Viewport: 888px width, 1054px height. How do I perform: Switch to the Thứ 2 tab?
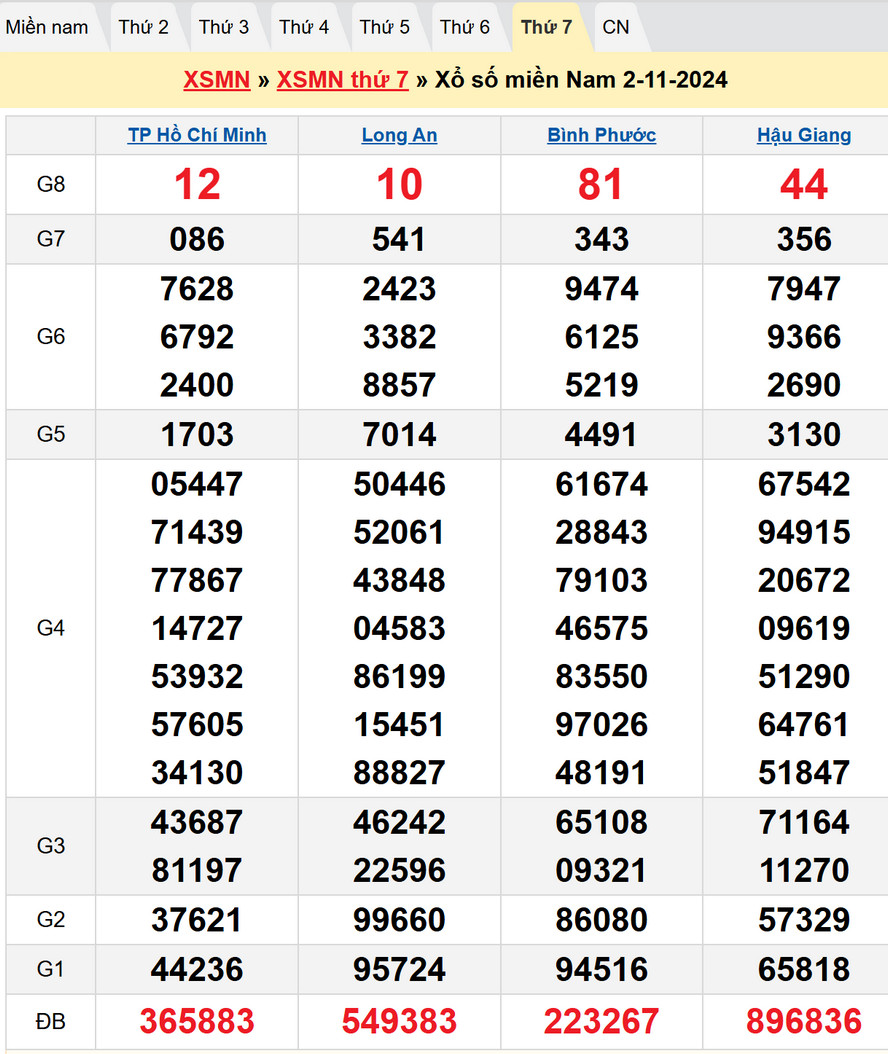tap(143, 27)
